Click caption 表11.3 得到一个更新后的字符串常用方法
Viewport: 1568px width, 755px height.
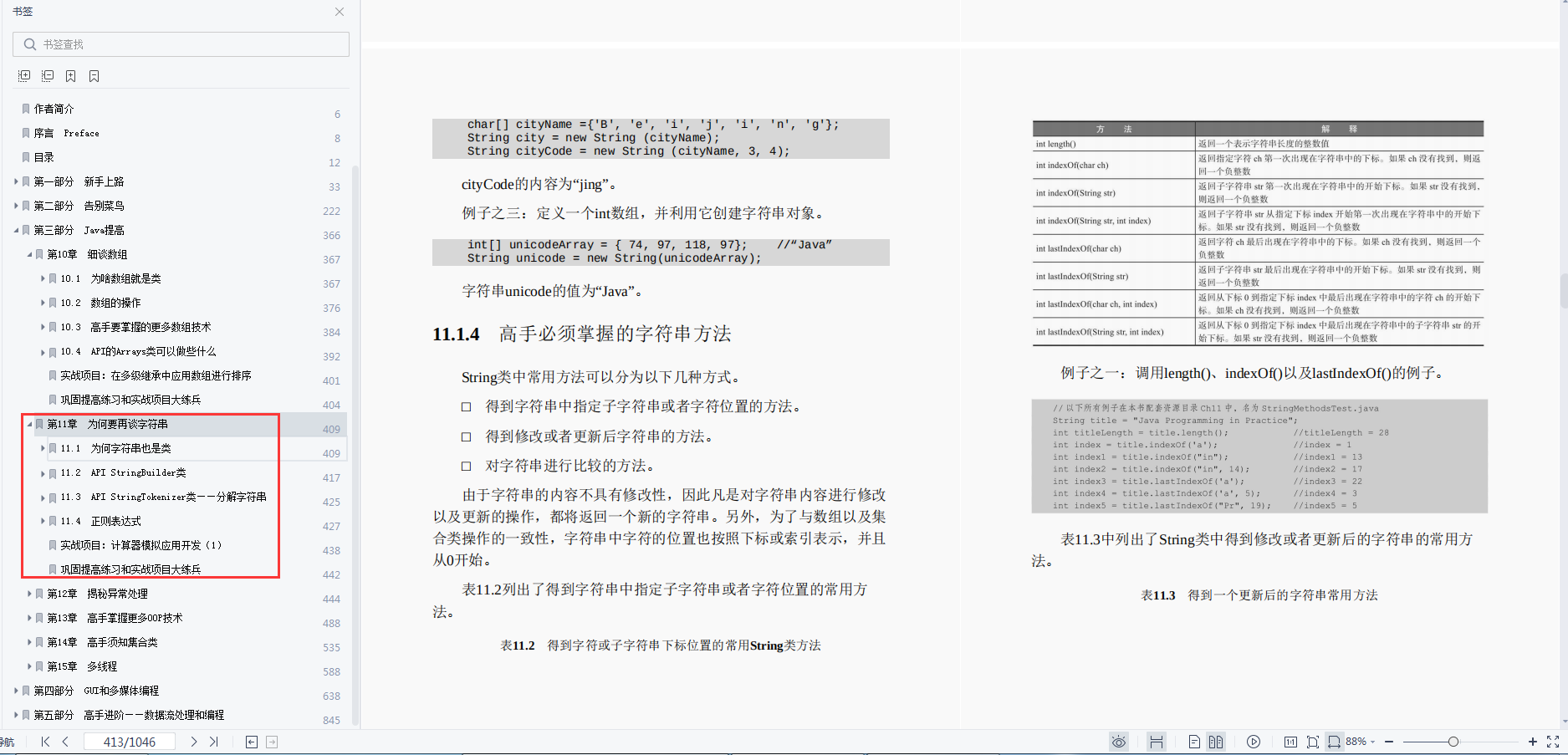pyautogui.click(x=1259, y=595)
